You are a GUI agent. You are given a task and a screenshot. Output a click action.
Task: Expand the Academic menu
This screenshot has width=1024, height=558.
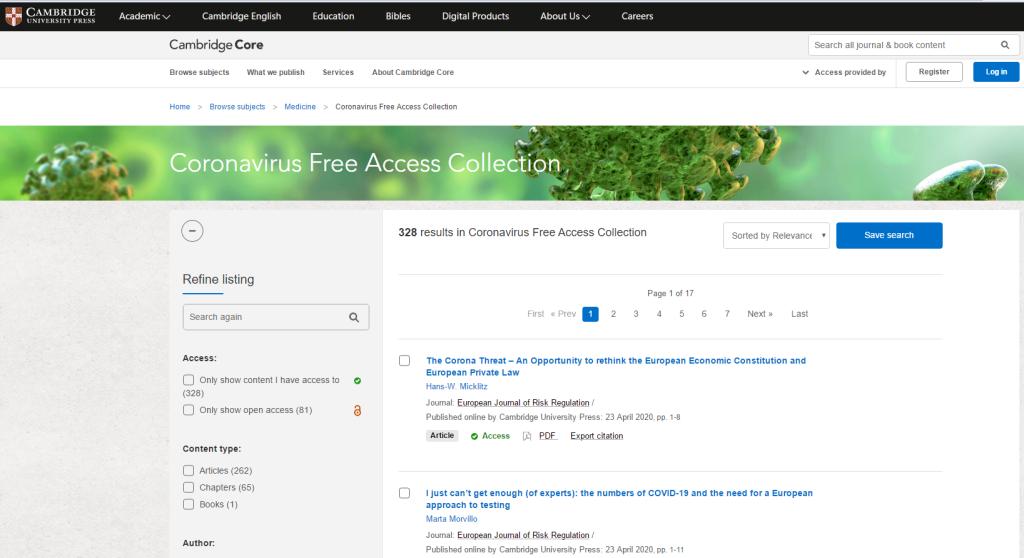click(144, 16)
